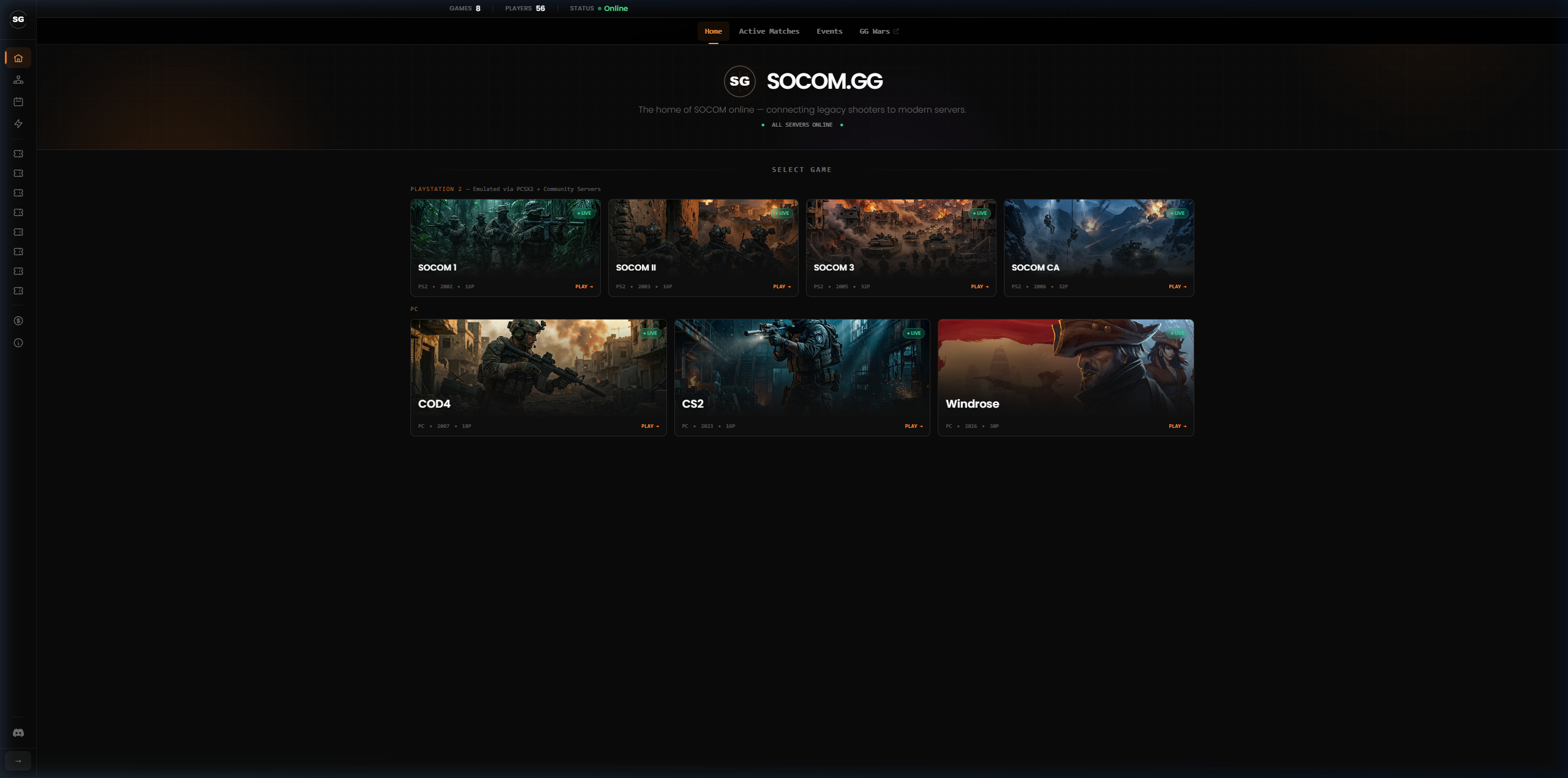Screen dimensions: 1568x778
Task: Open the SOCOM CA mountain artwork thumbnail
Action: coord(1099,238)
